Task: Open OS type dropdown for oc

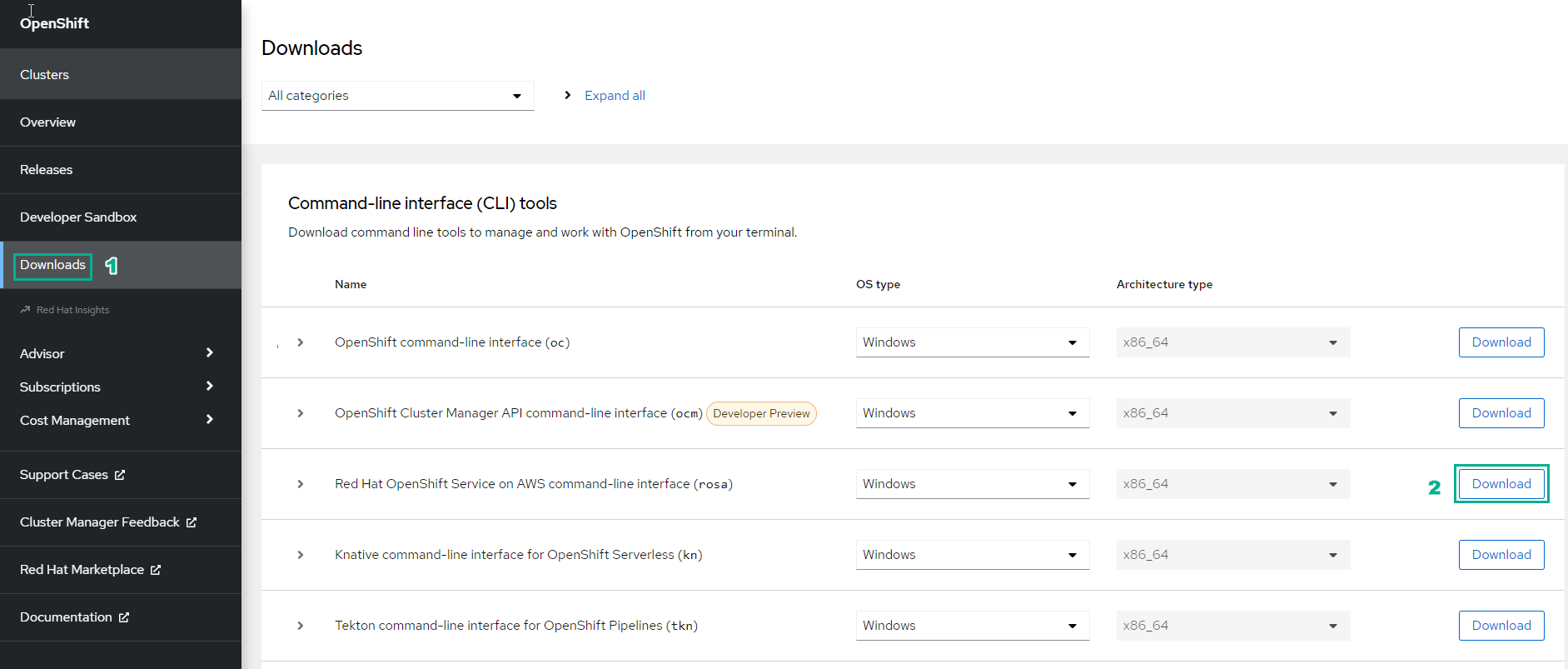Action: click(973, 342)
